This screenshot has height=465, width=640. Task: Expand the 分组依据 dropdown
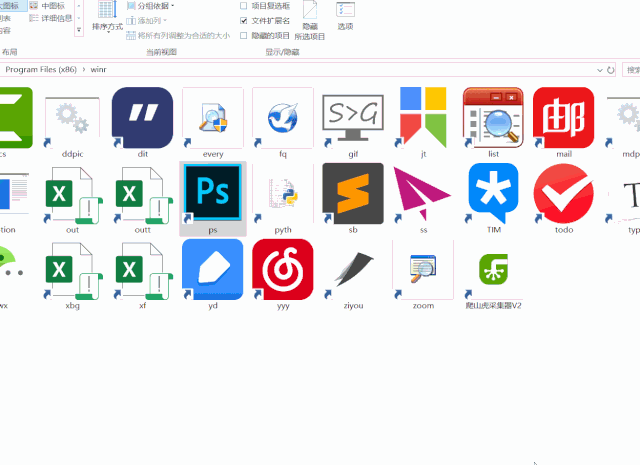(151, 6)
